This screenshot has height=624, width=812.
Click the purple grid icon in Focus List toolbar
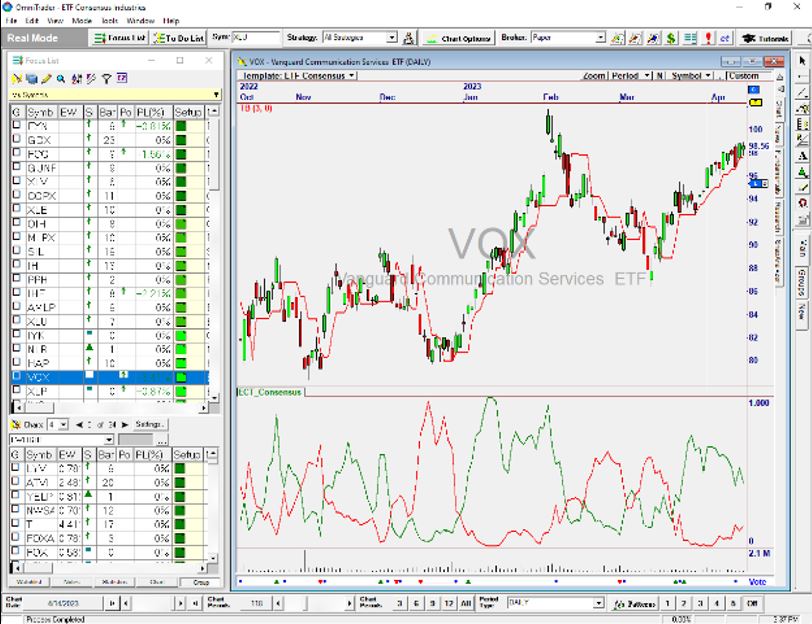(x=122, y=78)
